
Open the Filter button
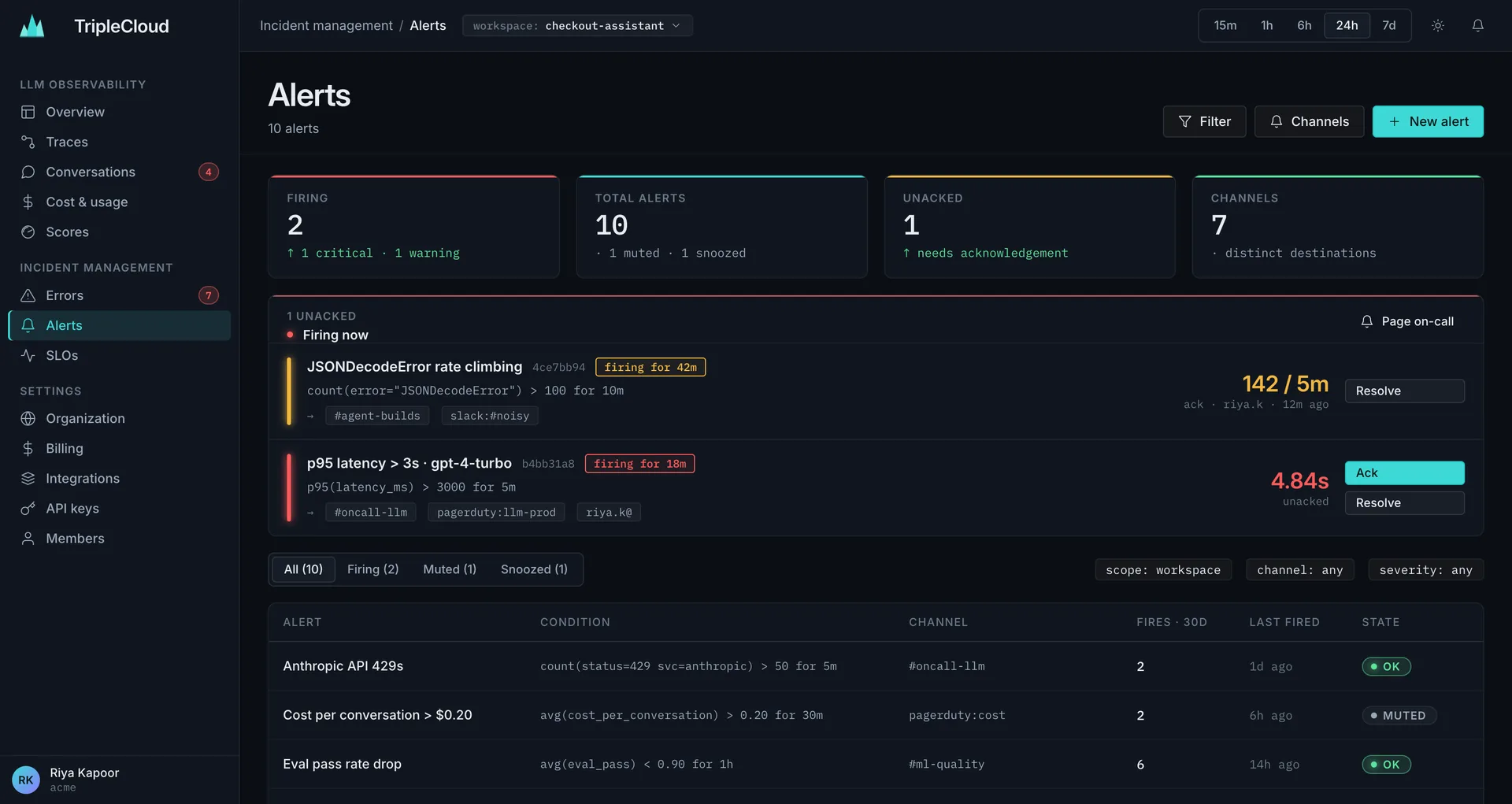click(1204, 121)
